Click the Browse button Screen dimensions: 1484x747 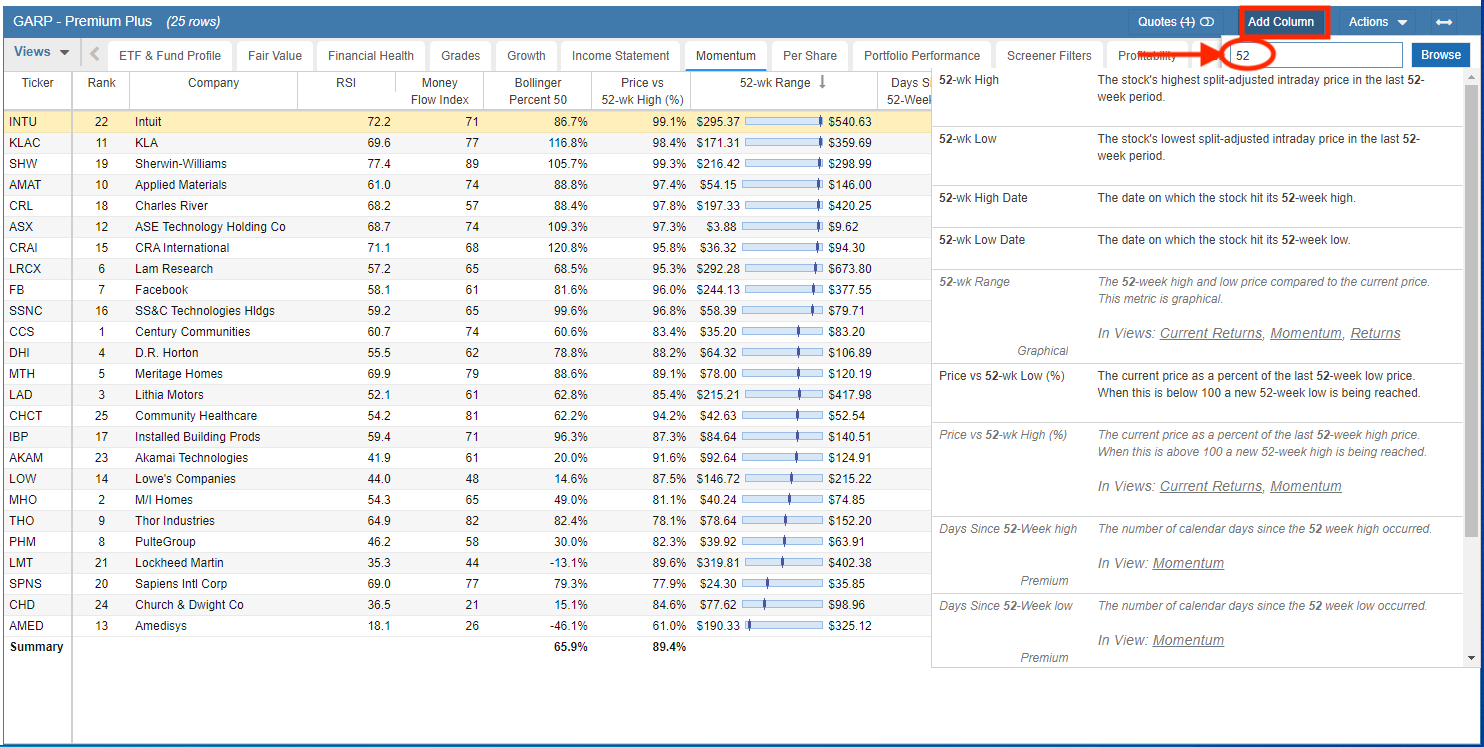pyautogui.click(x=1441, y=55)
